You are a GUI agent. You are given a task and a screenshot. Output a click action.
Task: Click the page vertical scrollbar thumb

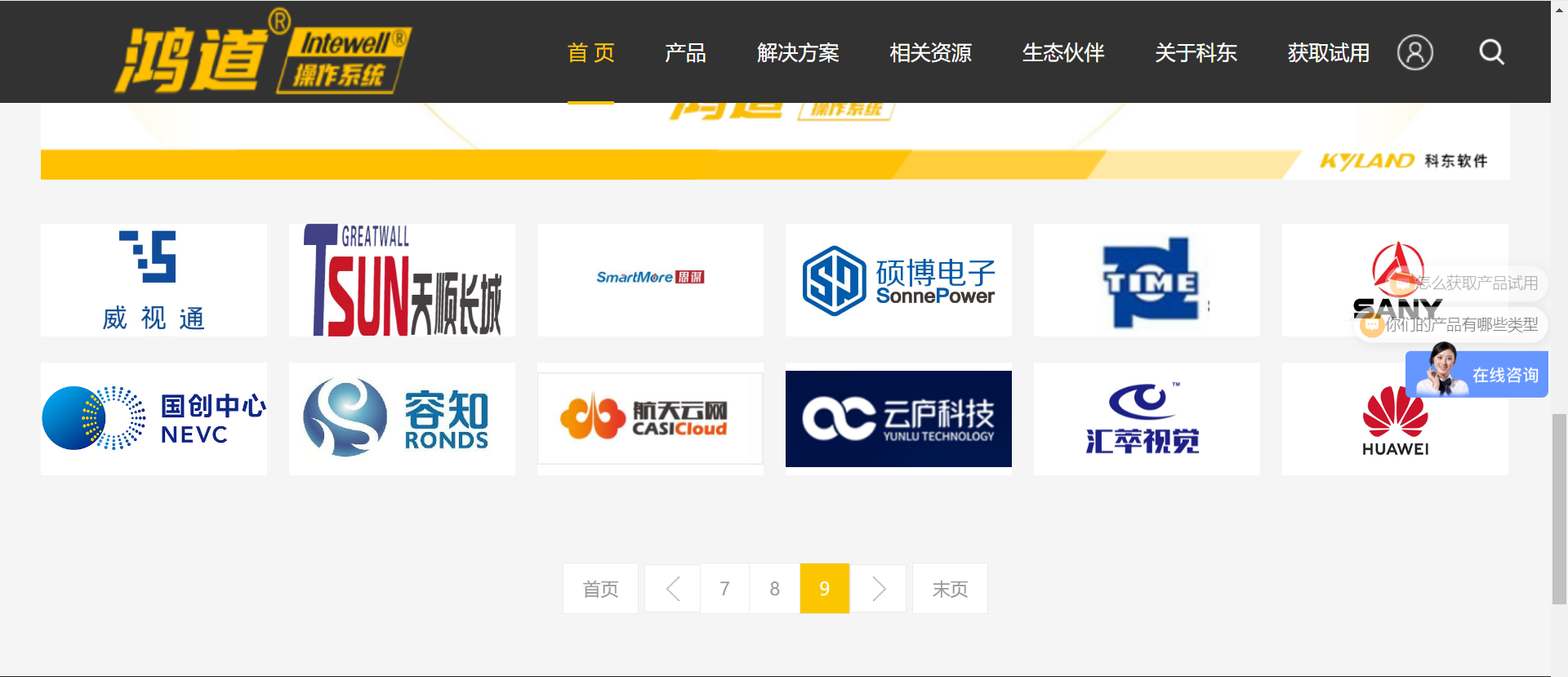pyautogui.click(x=1559, y=509)
